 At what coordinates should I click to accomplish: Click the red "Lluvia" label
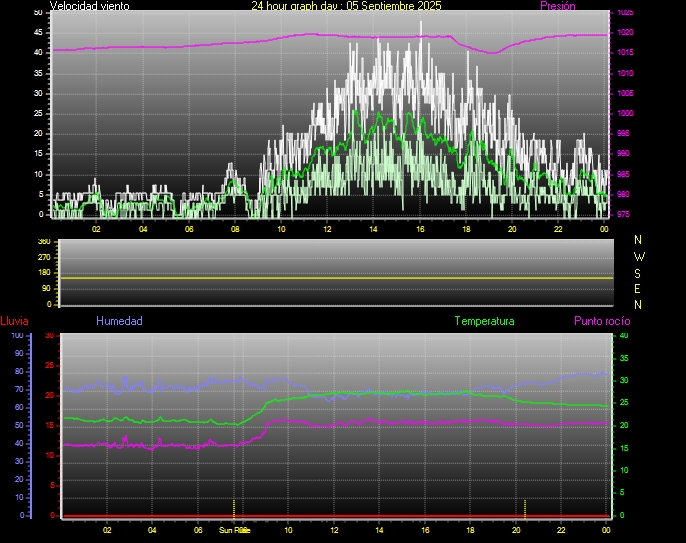pos(14,321)
